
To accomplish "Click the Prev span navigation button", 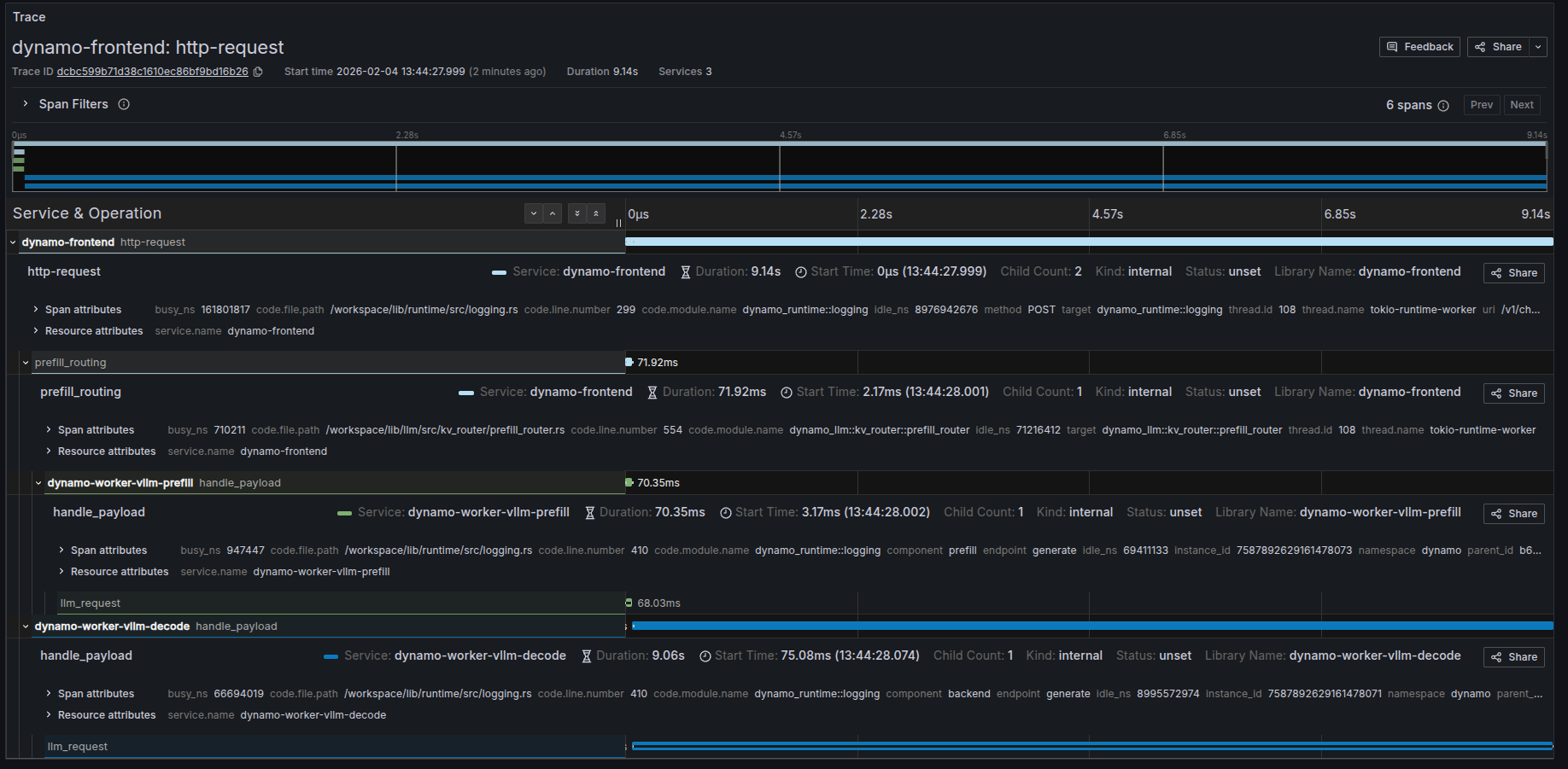I will [x=1482, y=104].
